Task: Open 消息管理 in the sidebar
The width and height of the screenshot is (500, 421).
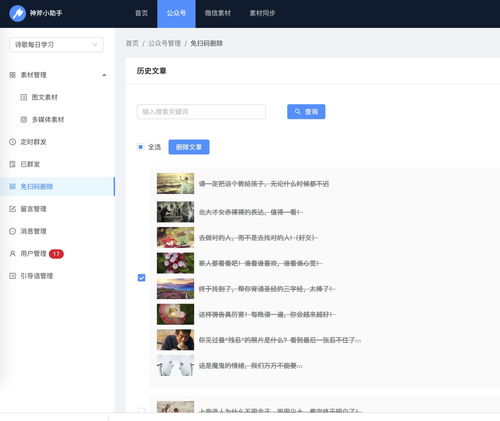Action: click(x=33, y=231)
